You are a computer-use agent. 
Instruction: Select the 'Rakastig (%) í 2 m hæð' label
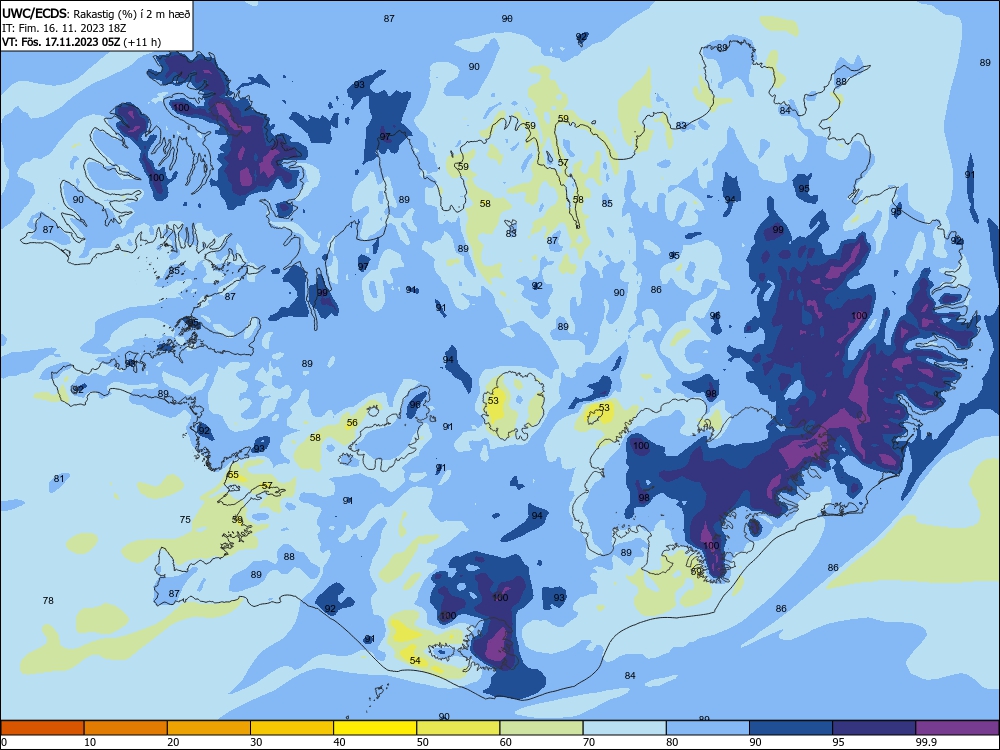pyautogui.click(x=132, y=14)
